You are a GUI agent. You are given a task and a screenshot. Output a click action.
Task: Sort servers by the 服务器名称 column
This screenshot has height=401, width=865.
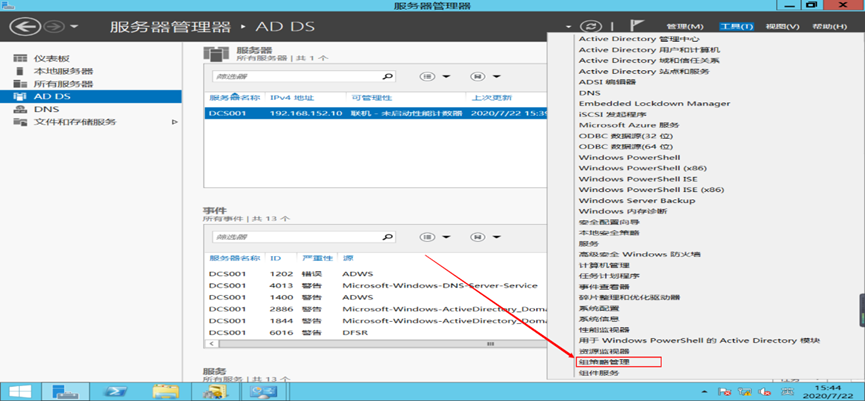(234, 98)
